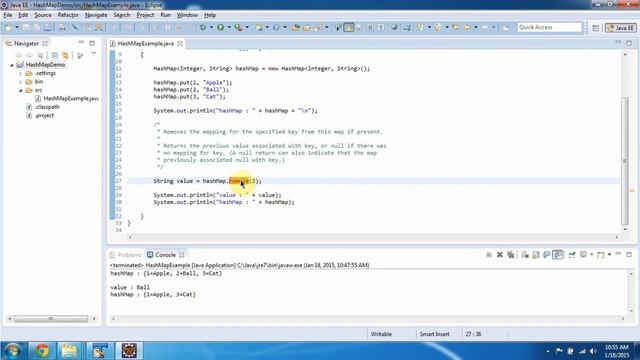
Task: Click Remove All Terminated Launches icon
Action: [510, 255]
